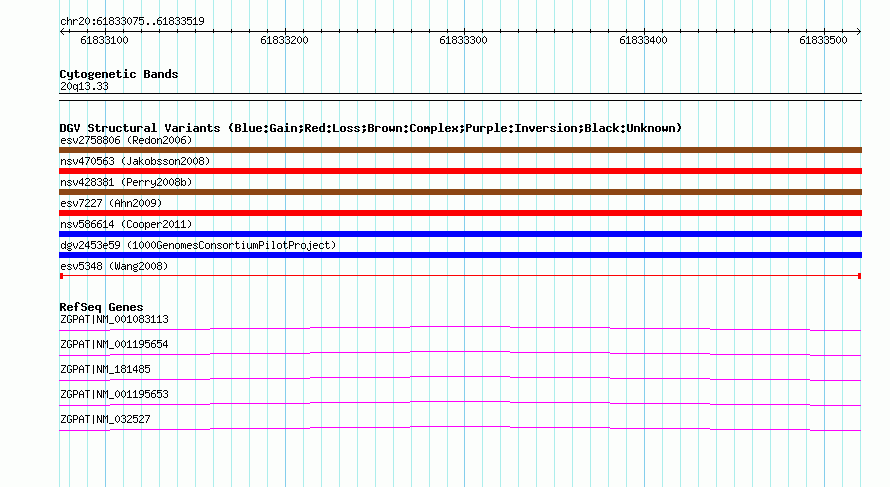Select the blue bar under nsv586614
The height and width of the screenshot is (487, 890).
[x=460, y=234]
